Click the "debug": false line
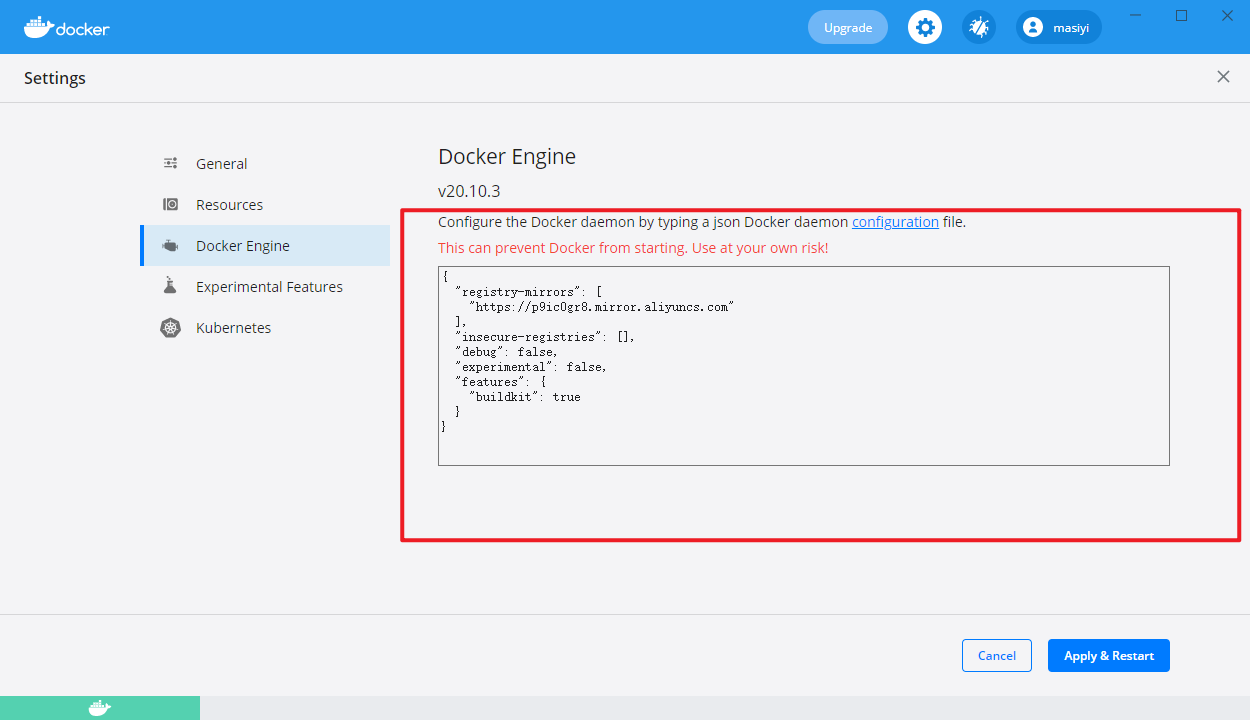The image size is (1250, 720). 506,352
